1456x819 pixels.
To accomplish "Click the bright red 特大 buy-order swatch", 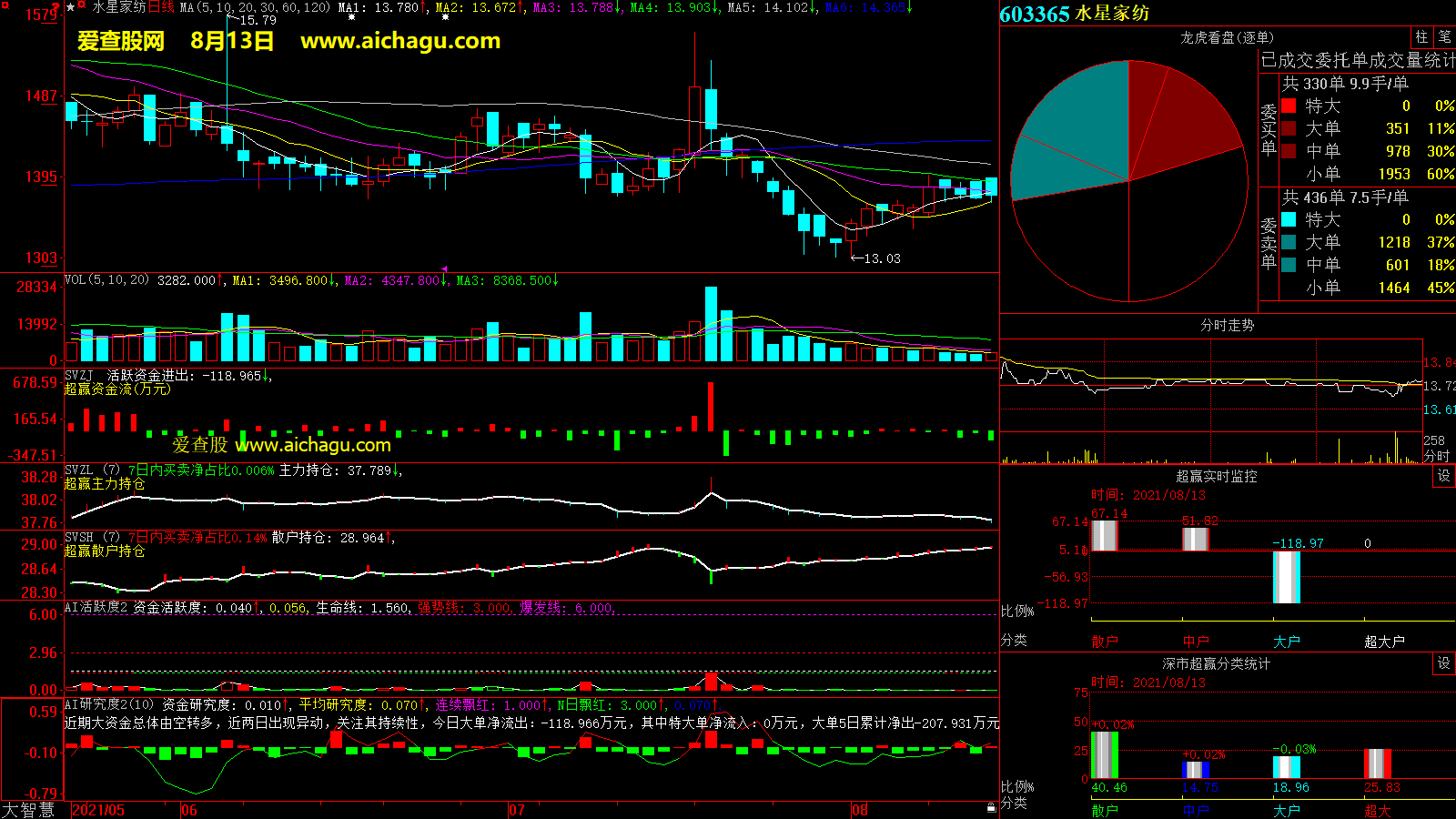I will point(1289,106).
